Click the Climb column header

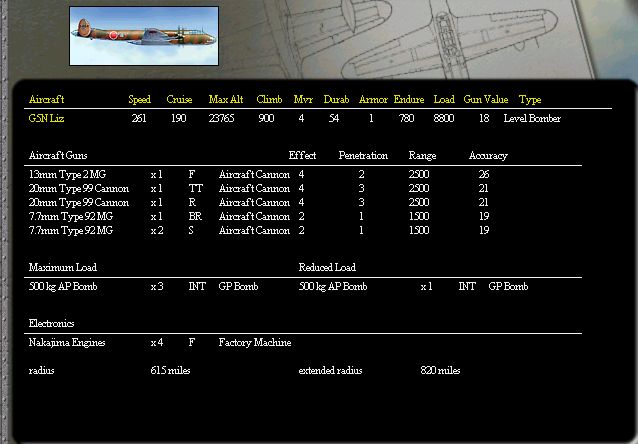click(269, 99)
